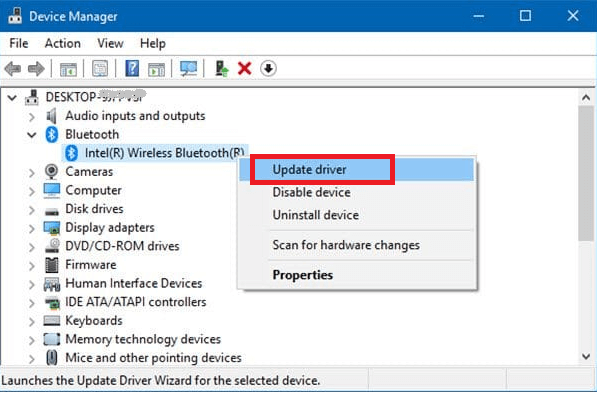Expand the Display adapters category
The width and height of the screenshot is (597, 393).
[x=32, y=228]
